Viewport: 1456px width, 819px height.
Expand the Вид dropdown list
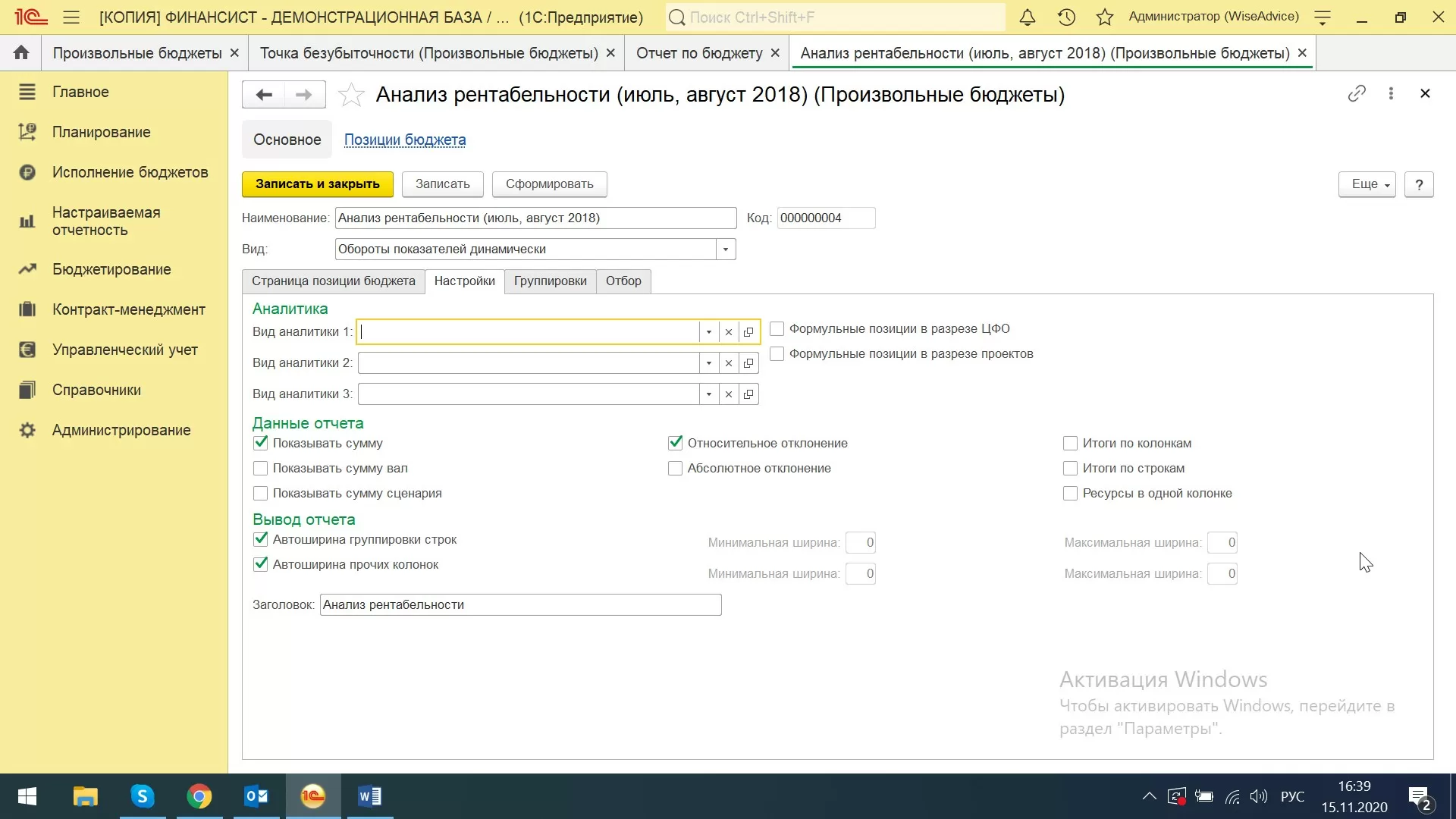coord(726,249)
